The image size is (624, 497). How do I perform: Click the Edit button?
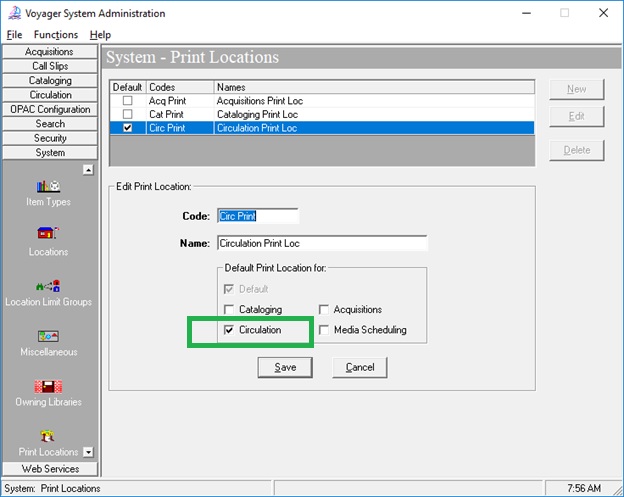point(576,116)
